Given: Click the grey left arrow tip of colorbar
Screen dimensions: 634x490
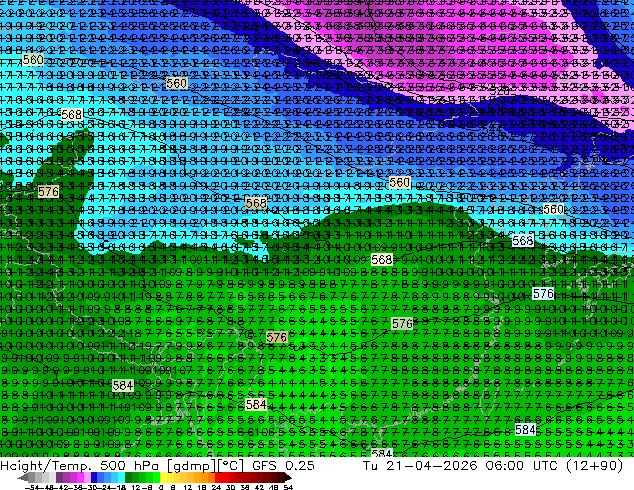Looking at the screenshot, I should pos(22,478).
